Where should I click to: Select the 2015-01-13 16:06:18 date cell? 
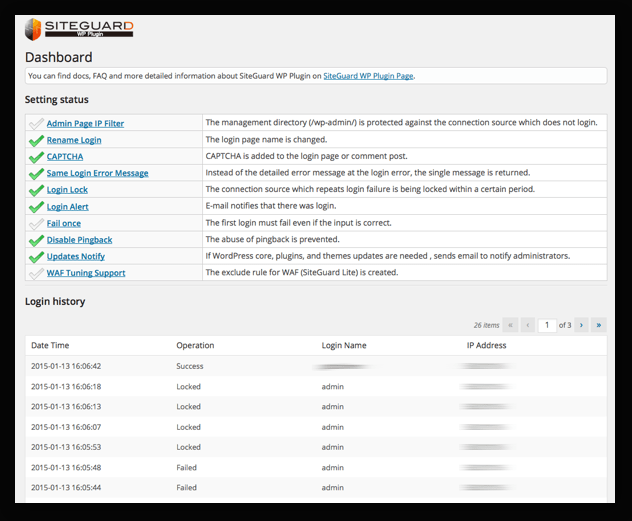(66, 386)
